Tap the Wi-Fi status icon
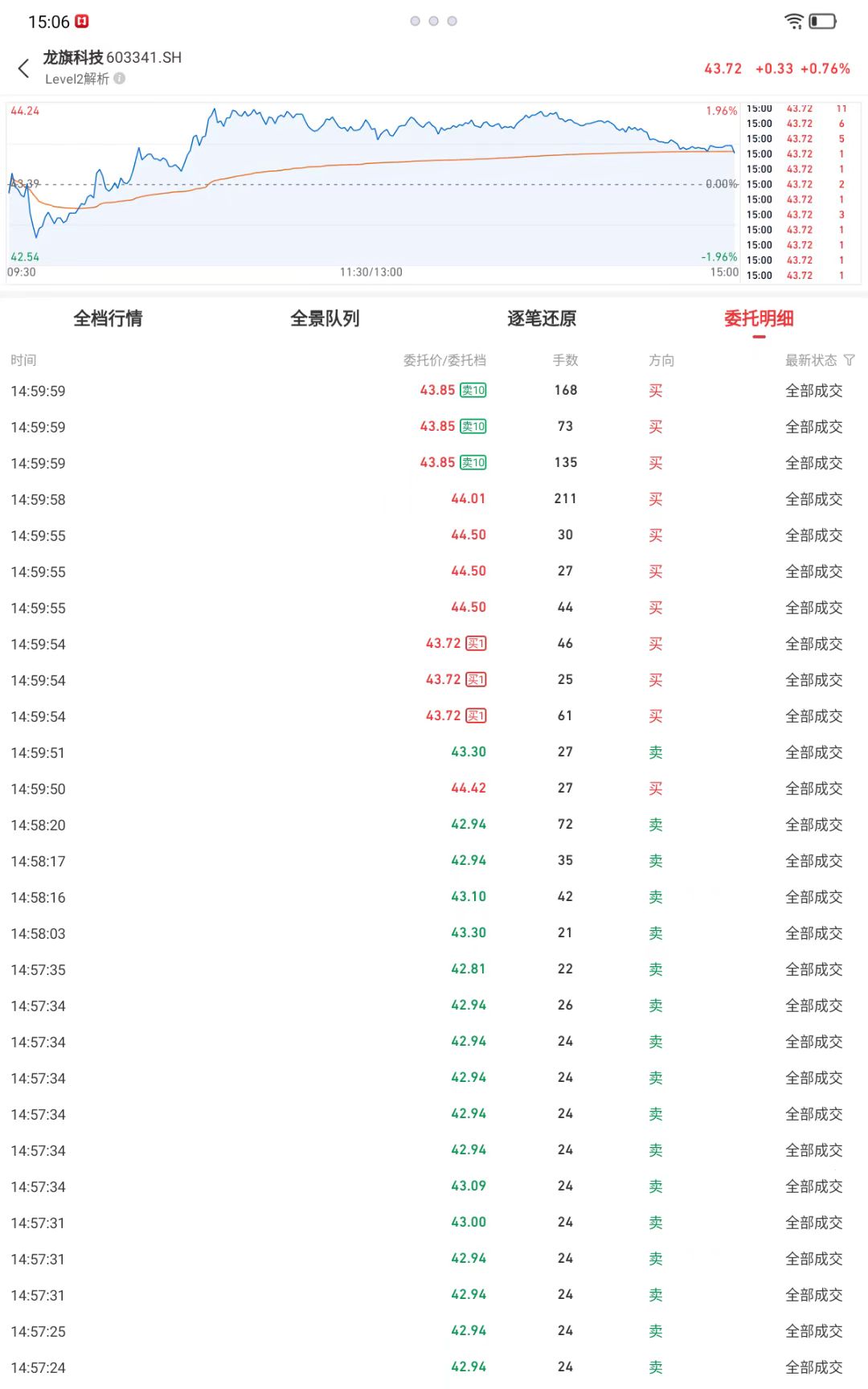 (794, 22)
